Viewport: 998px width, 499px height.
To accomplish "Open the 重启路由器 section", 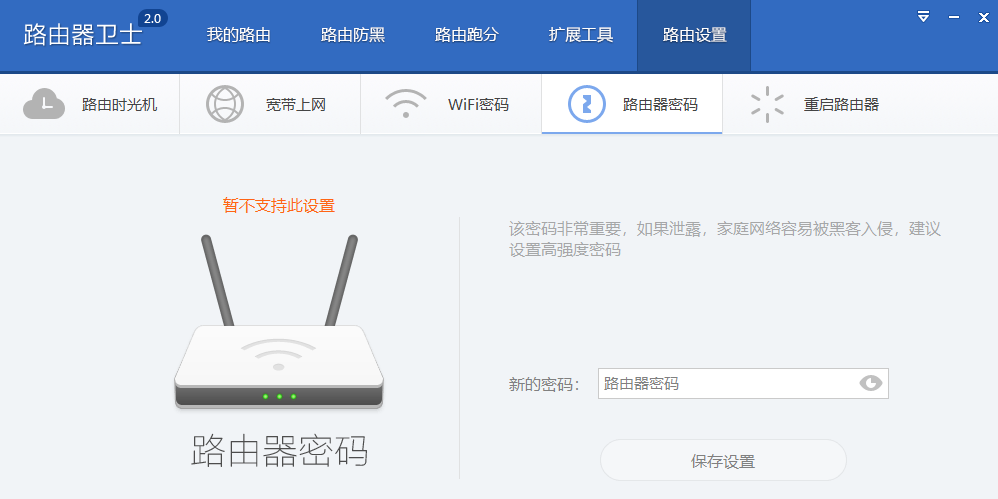I will coord(813,104).
